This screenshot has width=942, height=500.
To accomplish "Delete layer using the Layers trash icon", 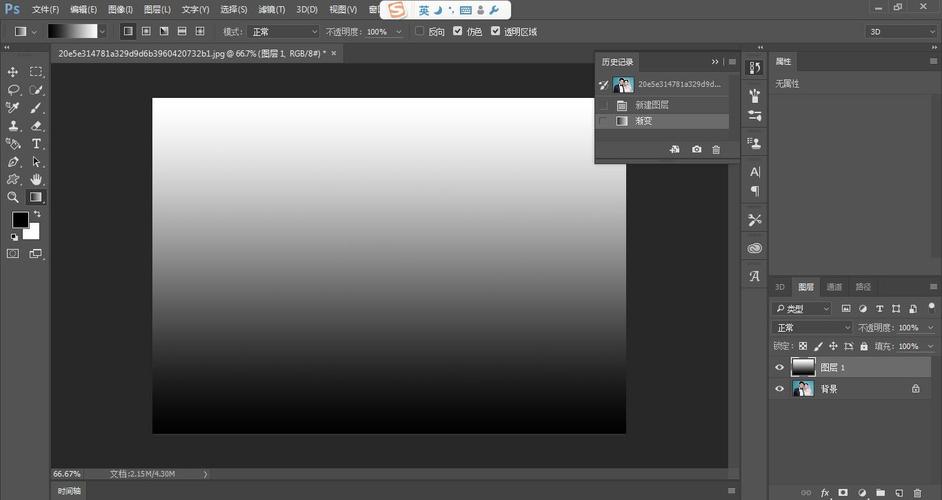I will tap(917, 493).
